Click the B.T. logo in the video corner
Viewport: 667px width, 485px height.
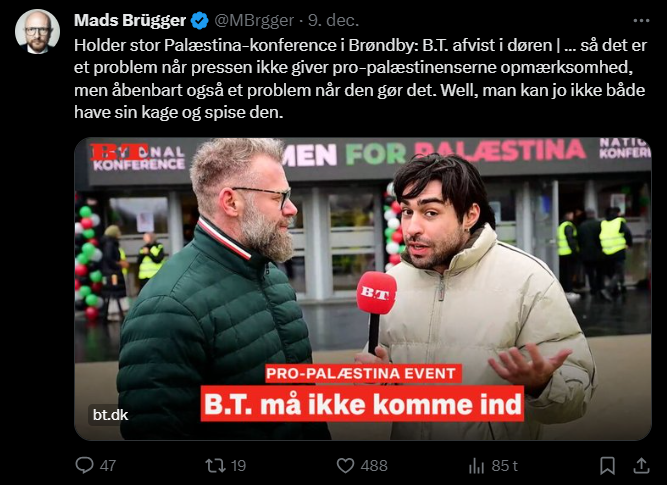click(x=120, y=152)
